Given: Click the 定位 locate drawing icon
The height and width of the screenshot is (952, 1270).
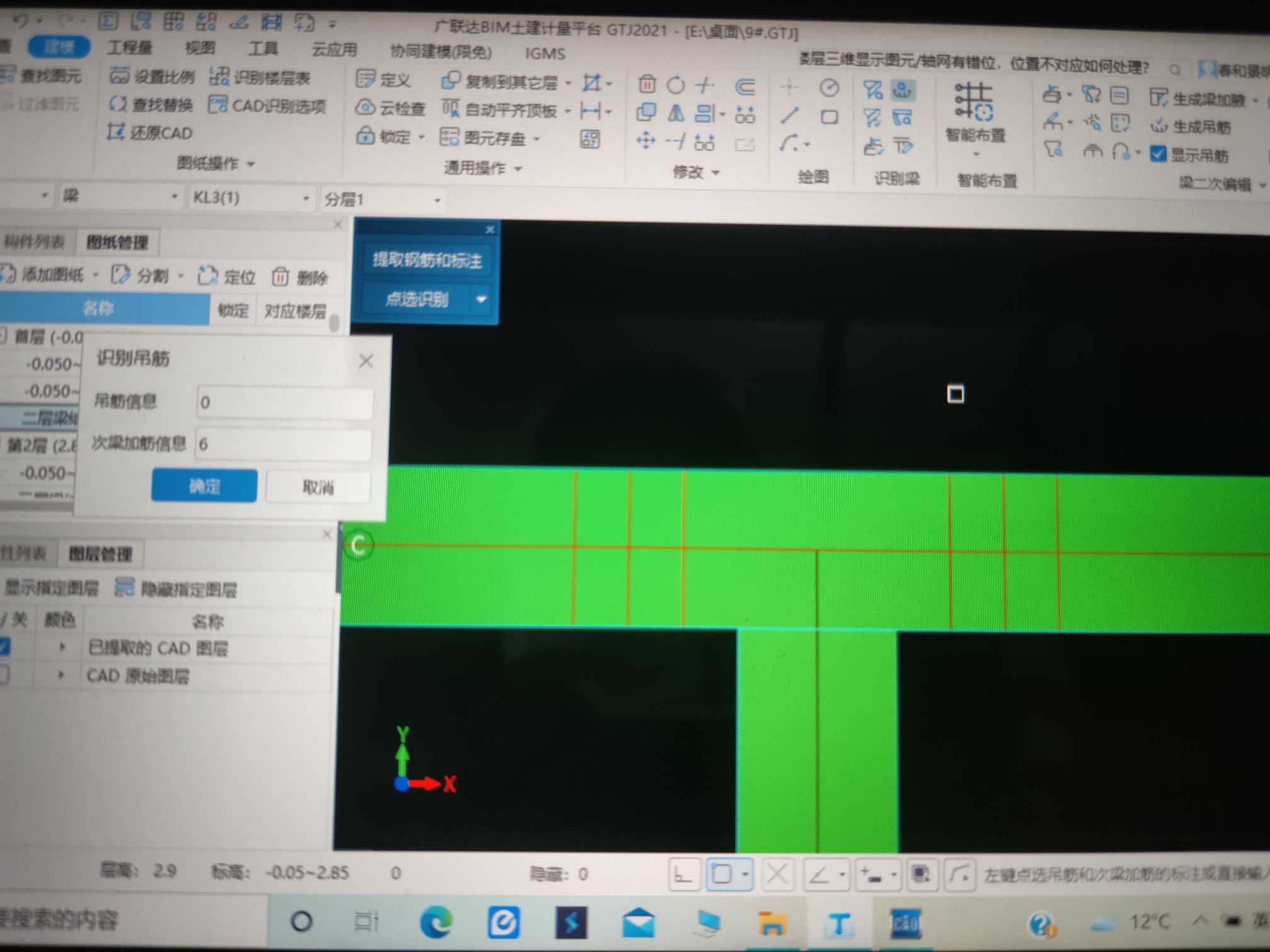Looking at the screenshot, I should coord(207,276).
